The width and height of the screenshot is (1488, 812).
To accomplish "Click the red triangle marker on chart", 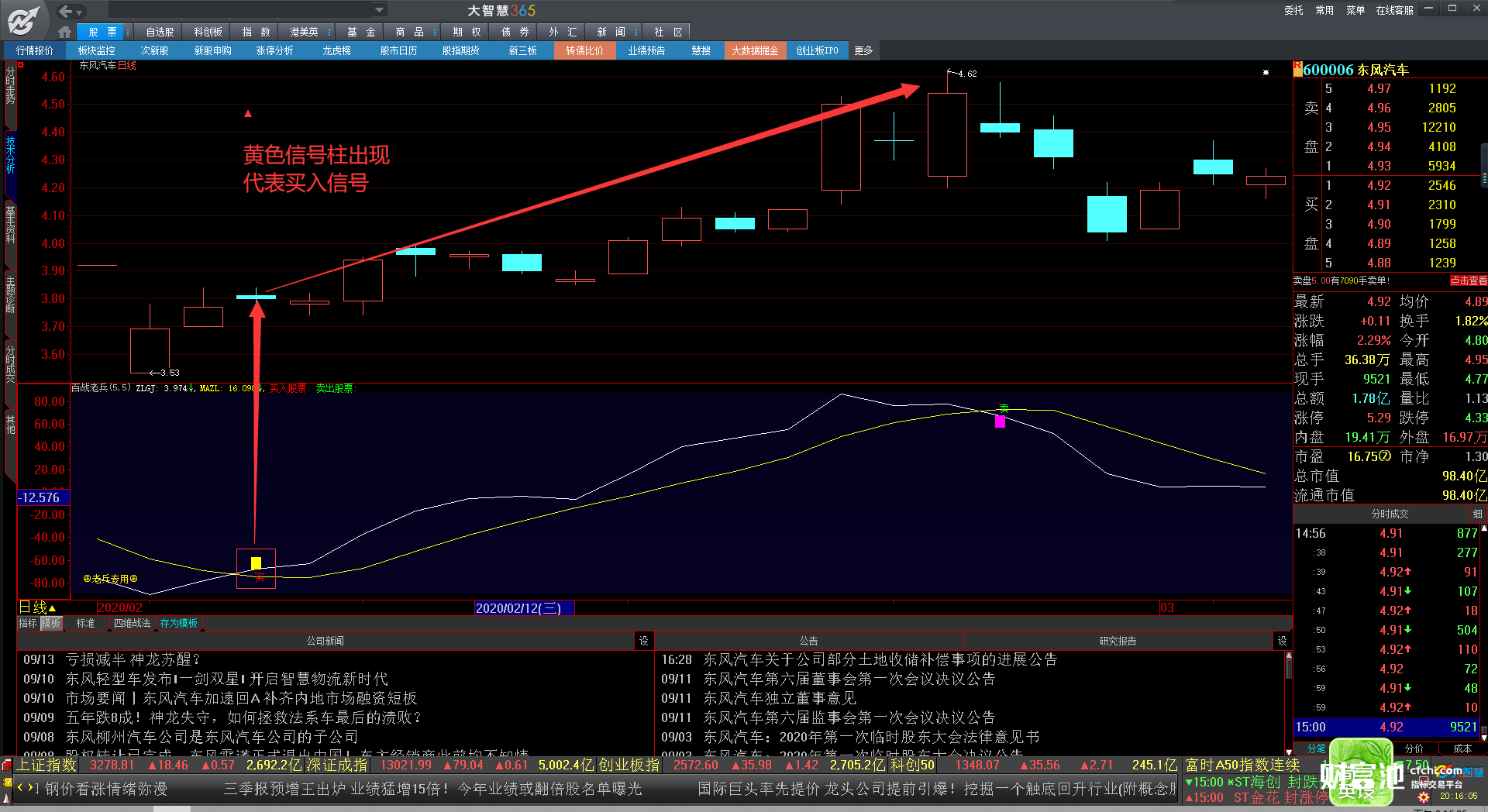I will coord(248,114).
